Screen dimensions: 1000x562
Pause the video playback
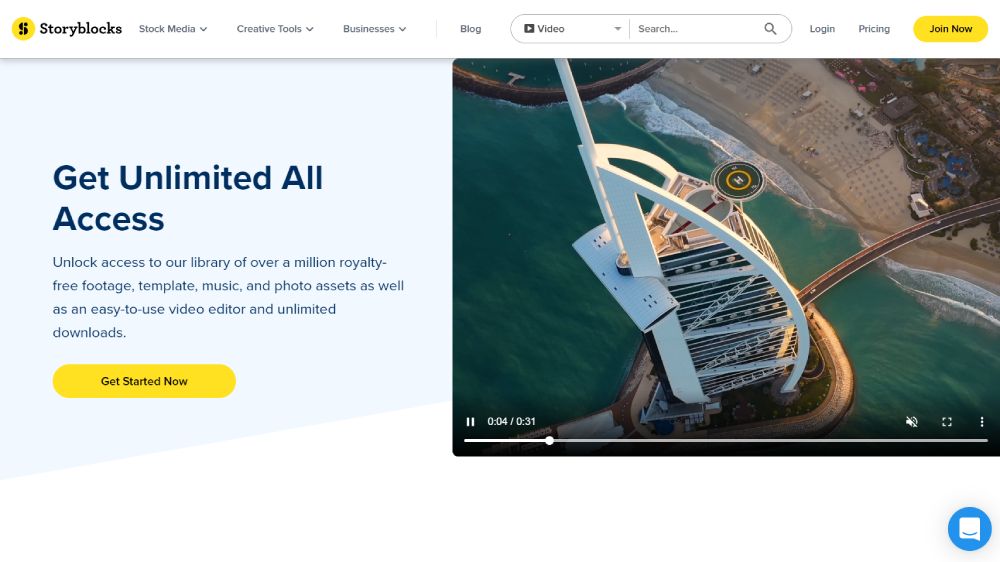(471, 422)
